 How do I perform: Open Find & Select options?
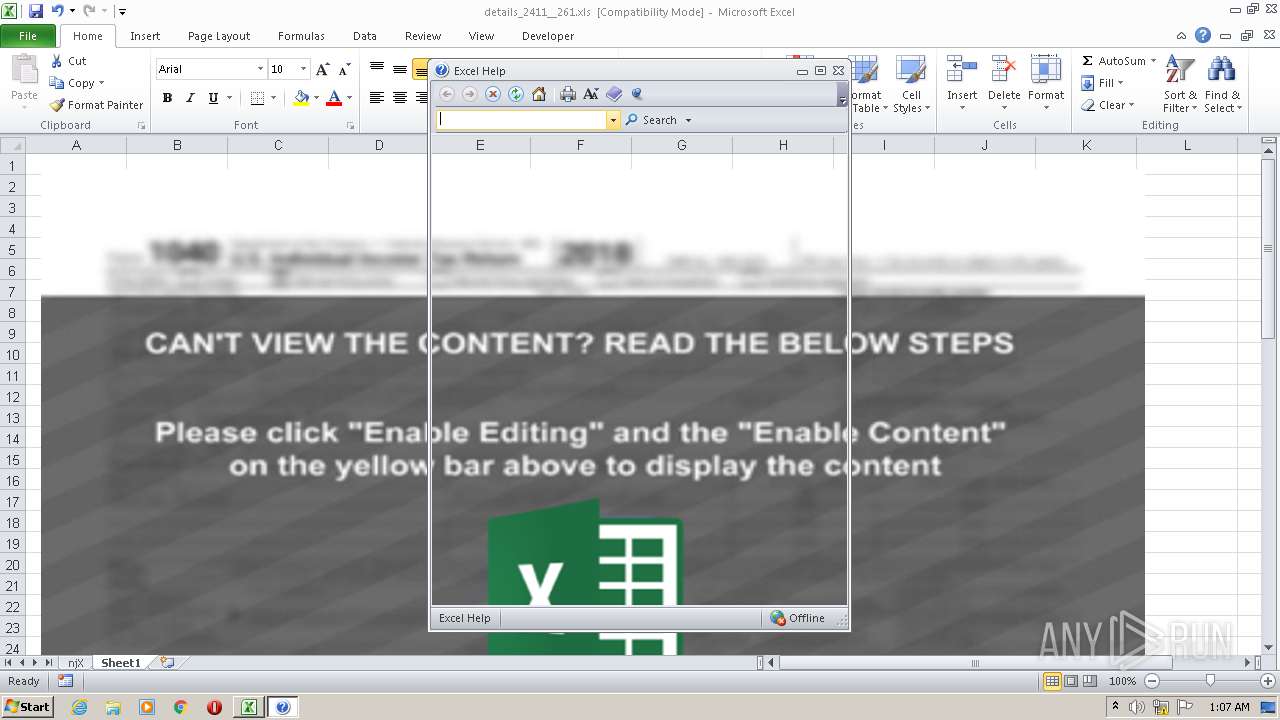click(x=1222, y=84)
